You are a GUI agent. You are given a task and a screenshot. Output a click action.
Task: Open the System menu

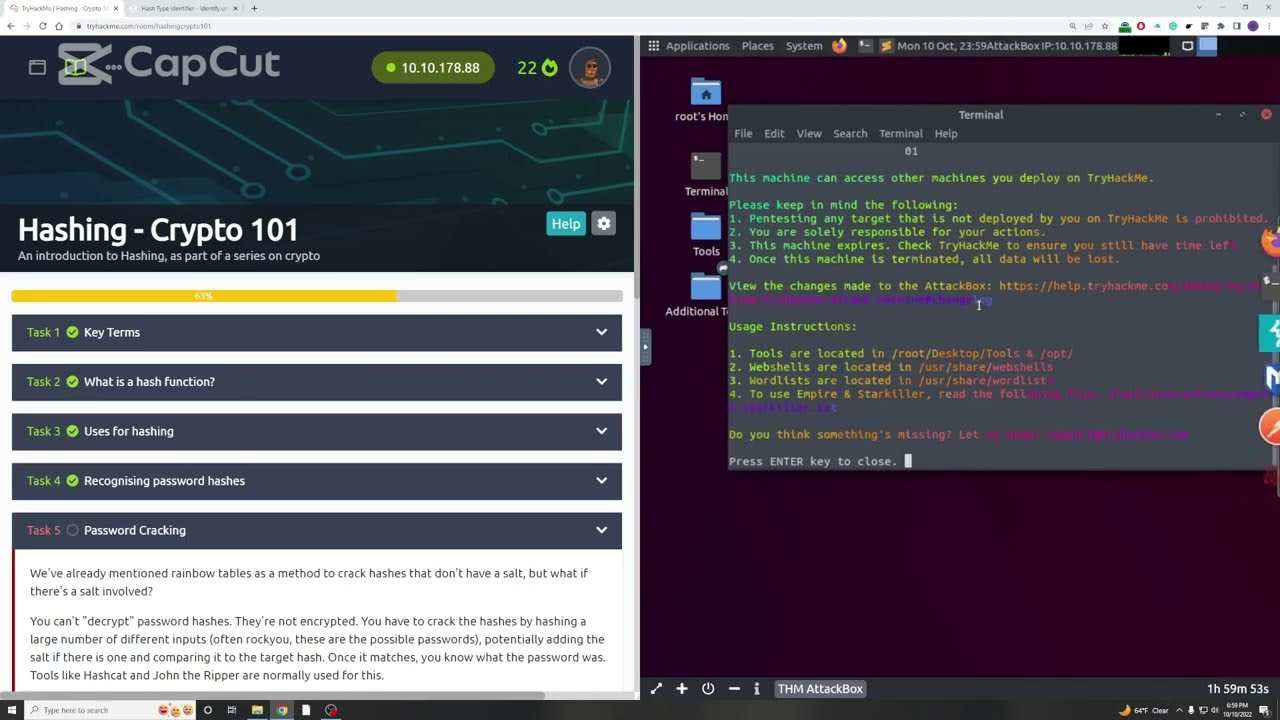(804, 46)
